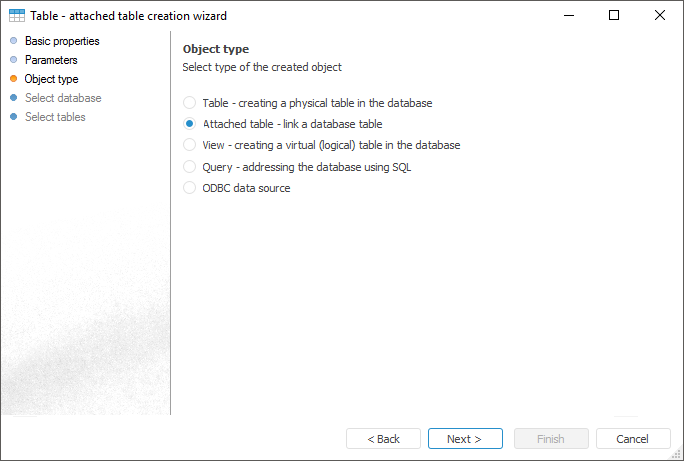This screenshot has height=461, width=684.
Task: Minimize the wizard window
Action: 568,16
